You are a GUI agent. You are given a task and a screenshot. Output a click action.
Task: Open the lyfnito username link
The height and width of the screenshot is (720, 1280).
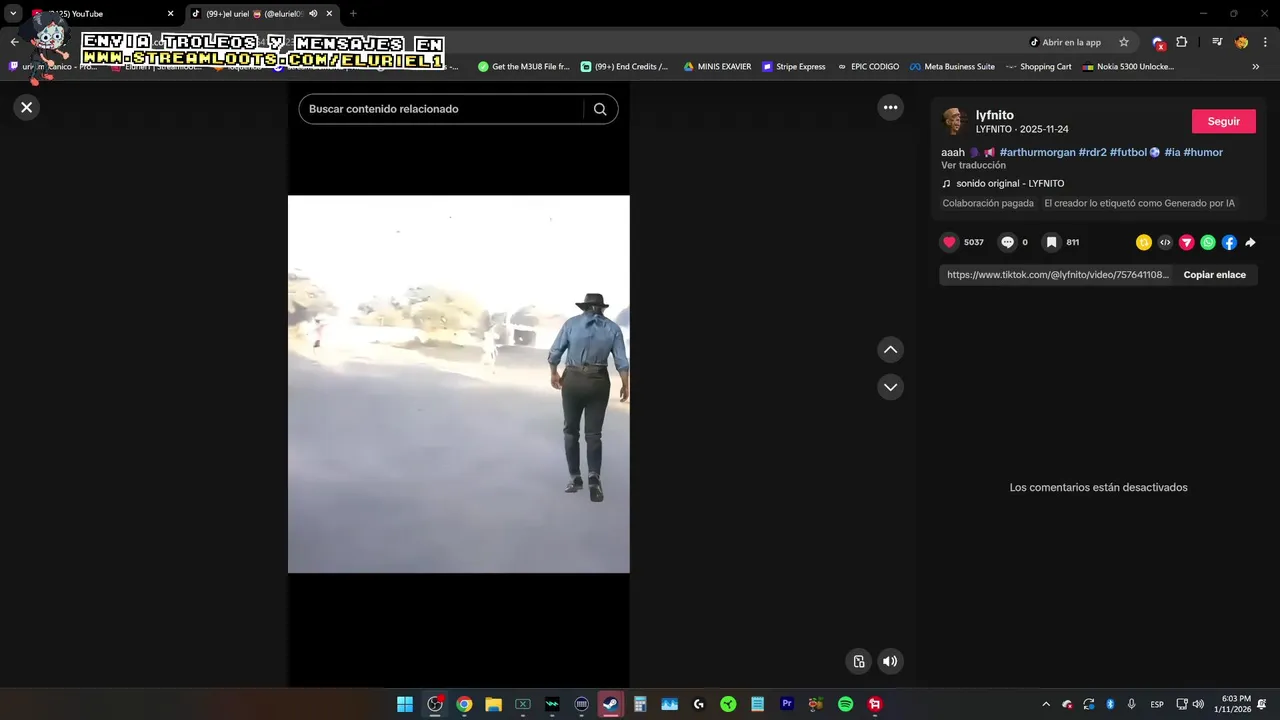pyautogui.click(x=995, y=115)
